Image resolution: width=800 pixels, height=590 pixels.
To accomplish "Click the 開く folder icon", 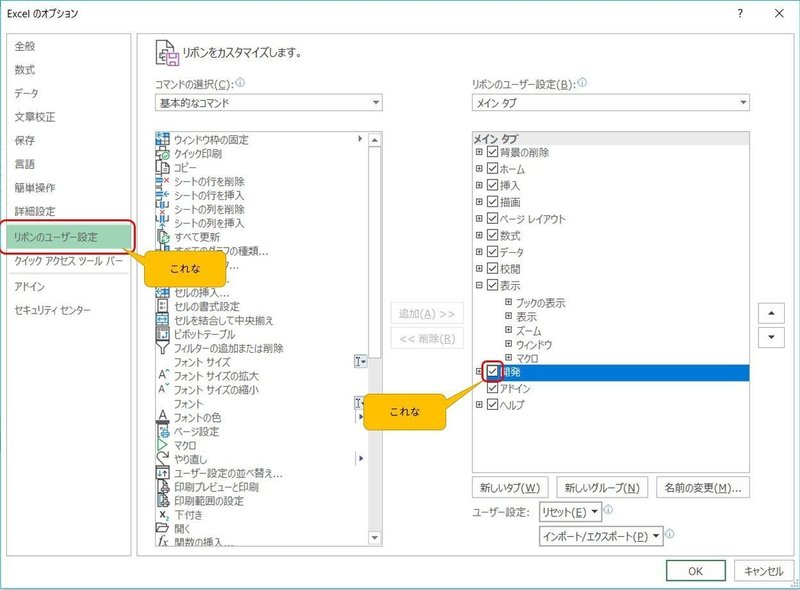I will pyautogui.click(x=162, y=528).
